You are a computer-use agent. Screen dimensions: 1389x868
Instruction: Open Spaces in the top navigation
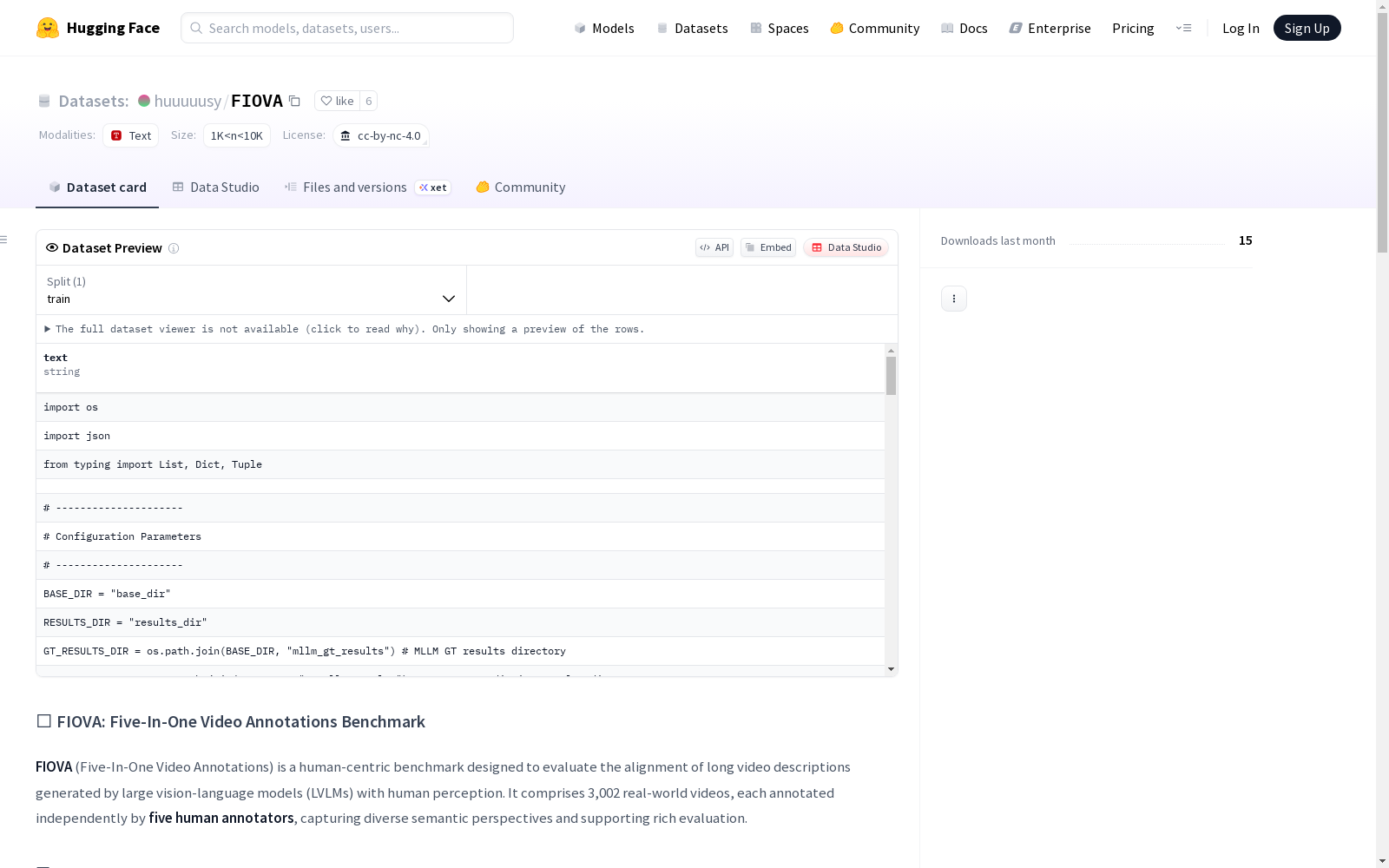tap(780, 28)
